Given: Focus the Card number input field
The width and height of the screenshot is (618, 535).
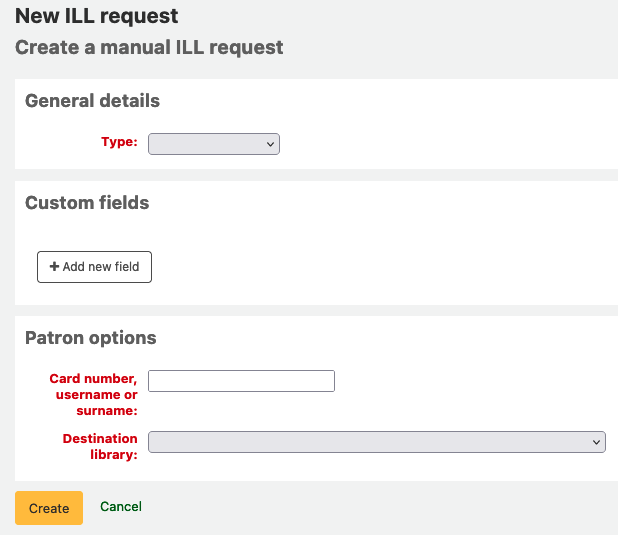Looking at the screenshot, I should [241, 381].
